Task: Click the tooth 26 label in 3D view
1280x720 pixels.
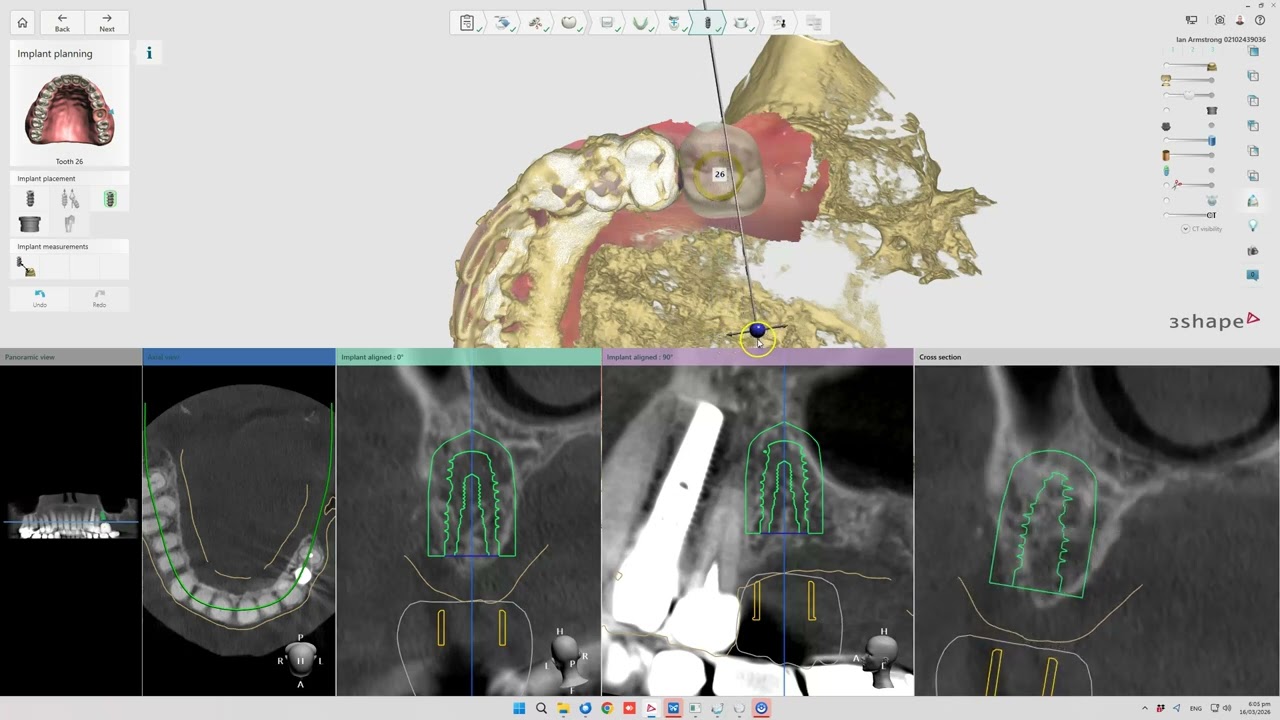Action: pyautogui.click(x=719, y=174)
